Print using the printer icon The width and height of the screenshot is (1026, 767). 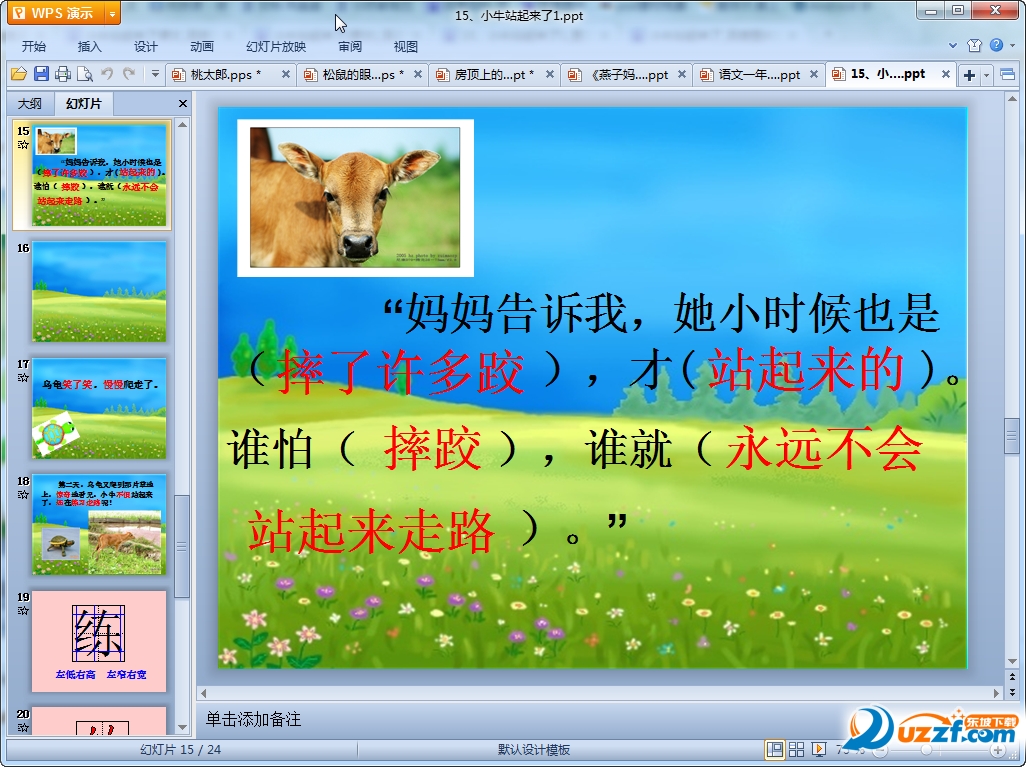[63, 74]
